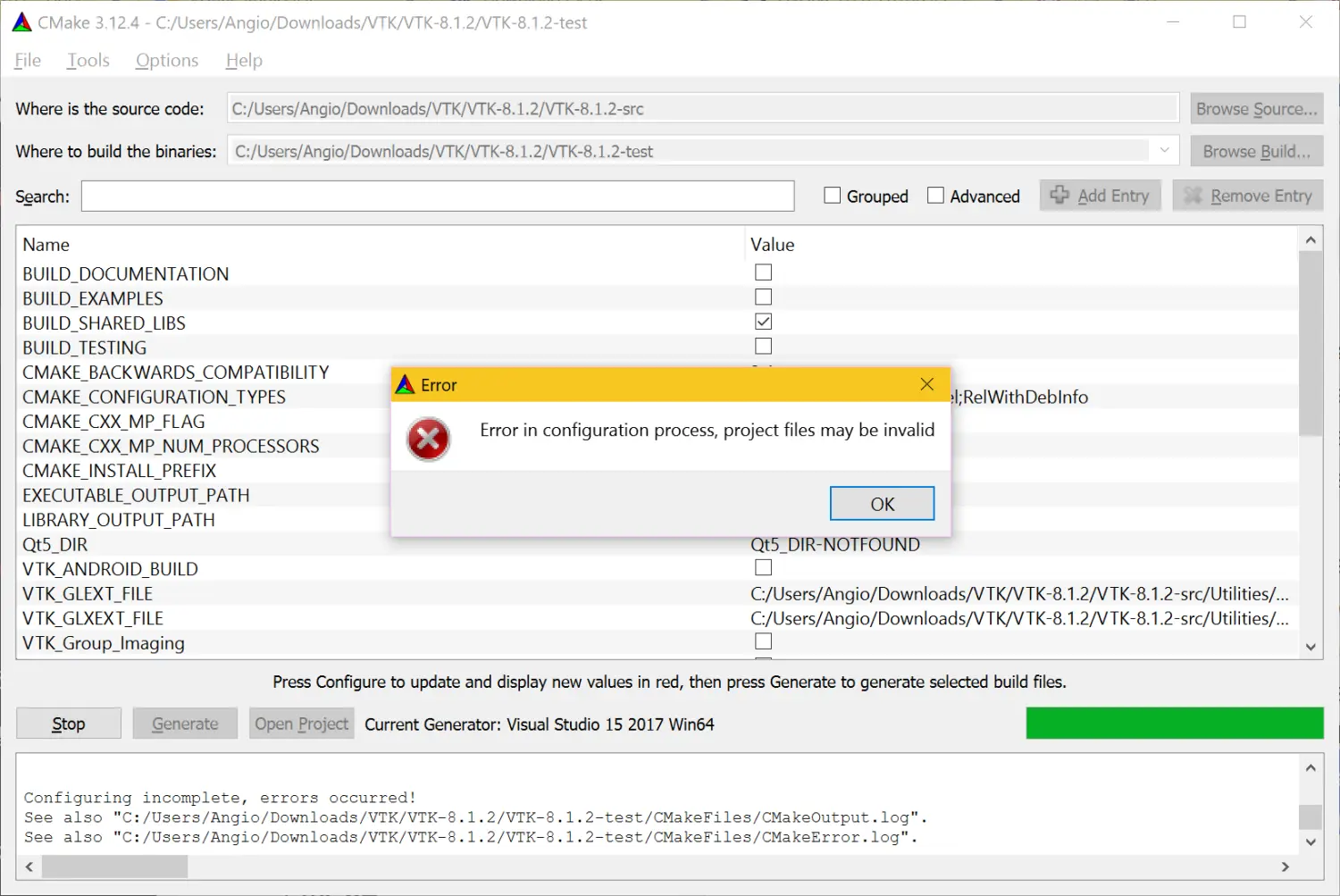This screenshot has width=1340, height=896.
Task: Check BUILD_TESTING option
Action: (763, 346)
